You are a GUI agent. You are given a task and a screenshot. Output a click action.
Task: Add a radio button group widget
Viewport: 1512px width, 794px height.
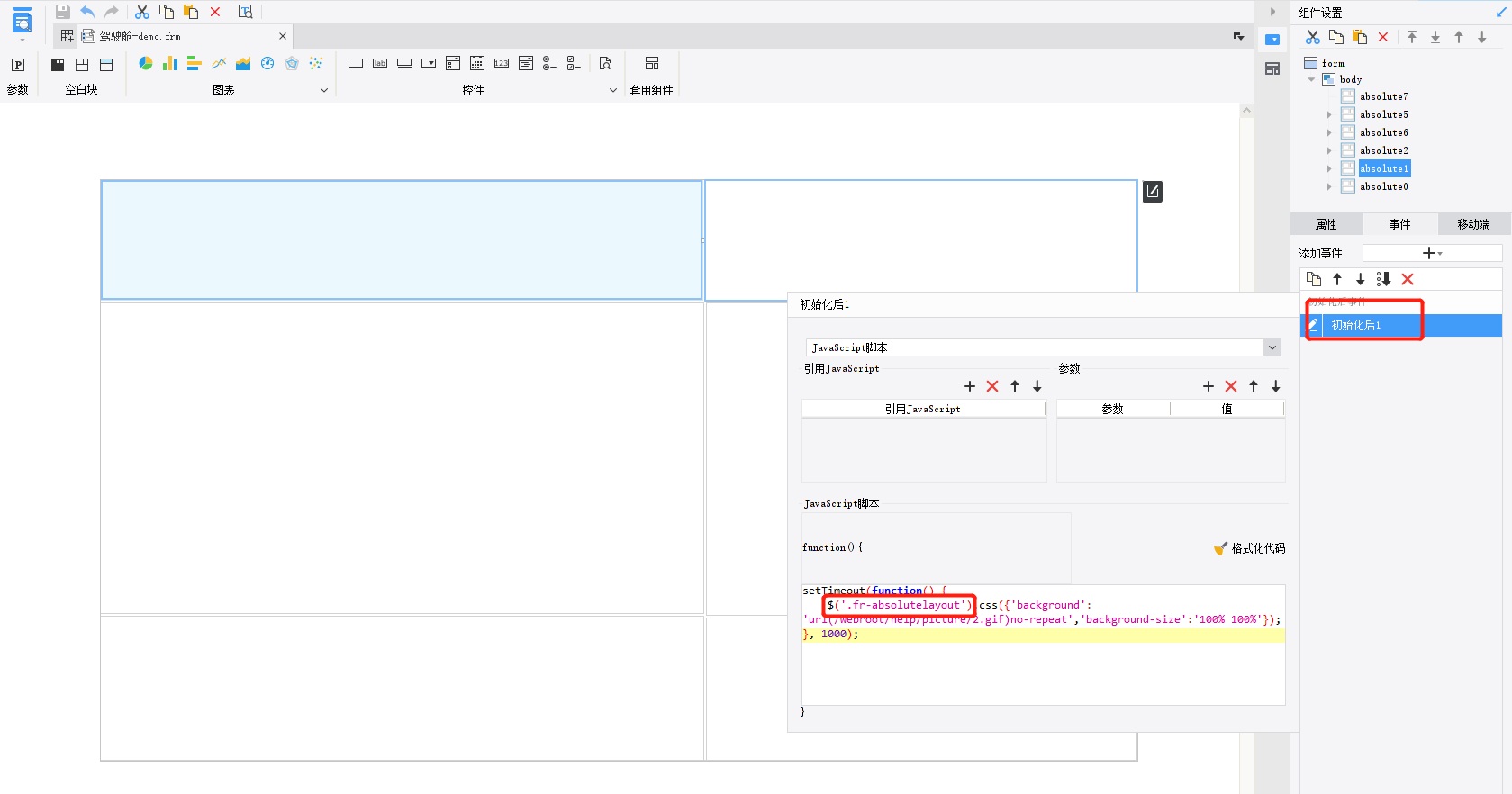point(550,63)
